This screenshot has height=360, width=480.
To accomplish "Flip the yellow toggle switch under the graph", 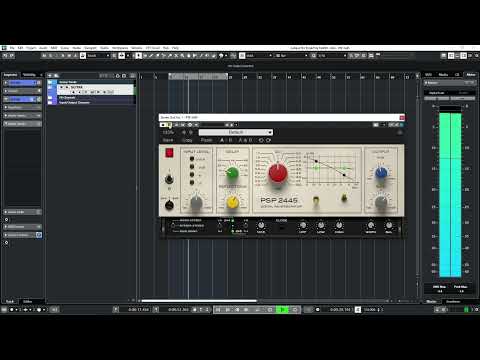I will [316, 200].
